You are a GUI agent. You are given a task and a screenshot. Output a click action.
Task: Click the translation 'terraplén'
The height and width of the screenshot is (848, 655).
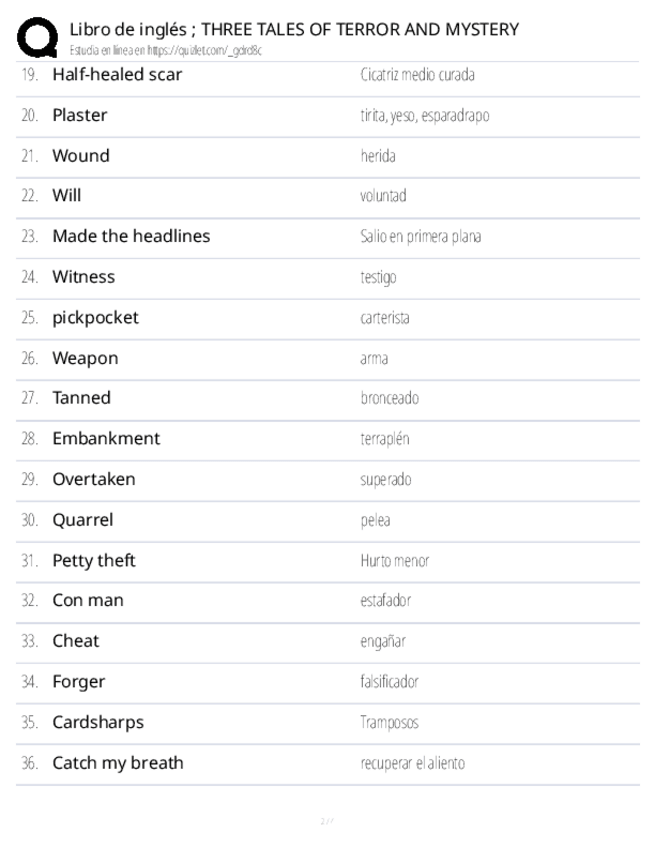point(385,439)
